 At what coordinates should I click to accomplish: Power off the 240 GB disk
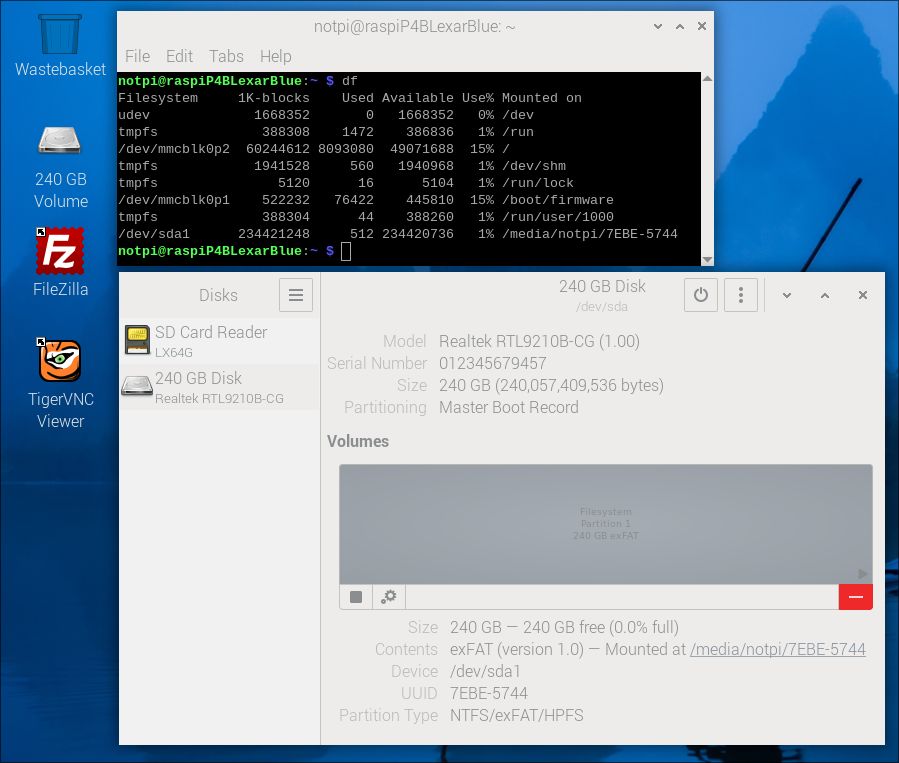pyautogui.click(x=701, y=295)
